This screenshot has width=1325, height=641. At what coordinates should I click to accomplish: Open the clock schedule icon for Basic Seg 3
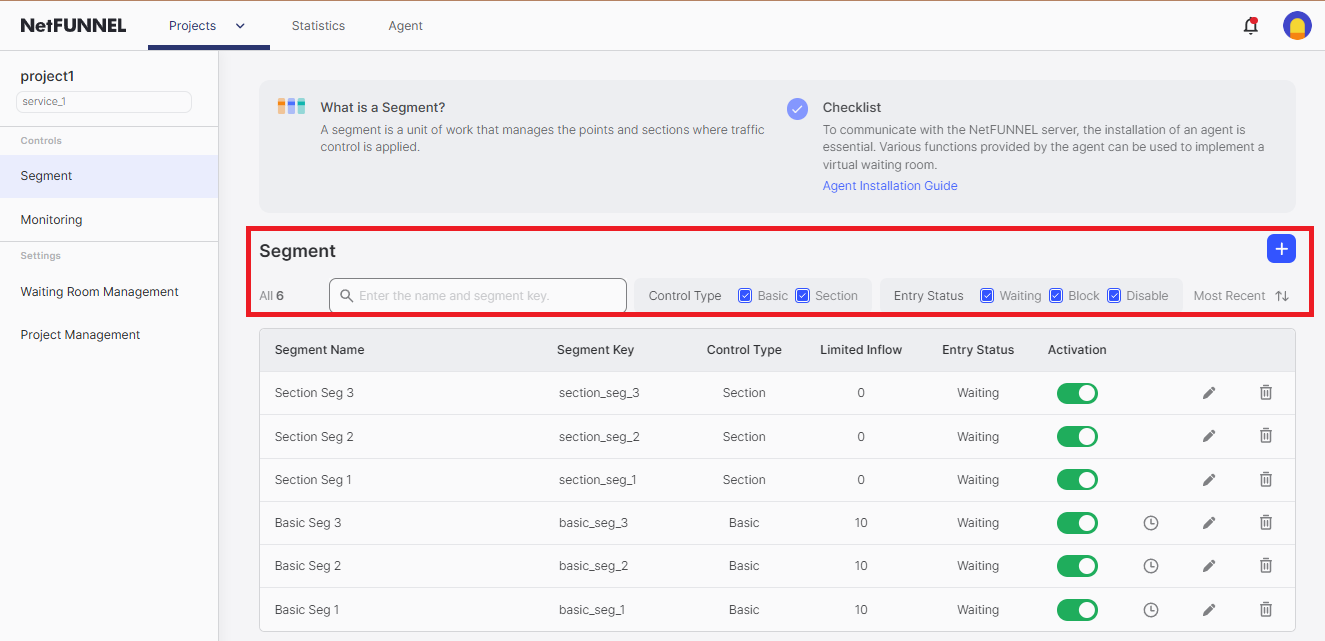tap(1151, 523)
